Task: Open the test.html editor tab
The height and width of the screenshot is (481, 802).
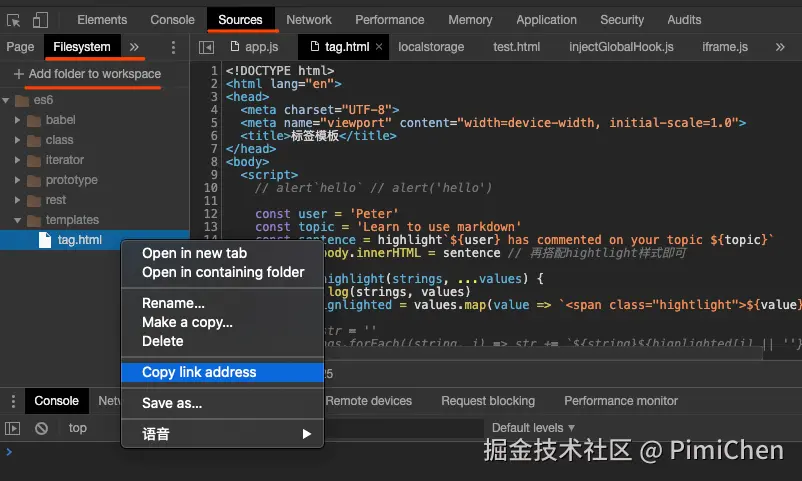Action: coord(517,47)
